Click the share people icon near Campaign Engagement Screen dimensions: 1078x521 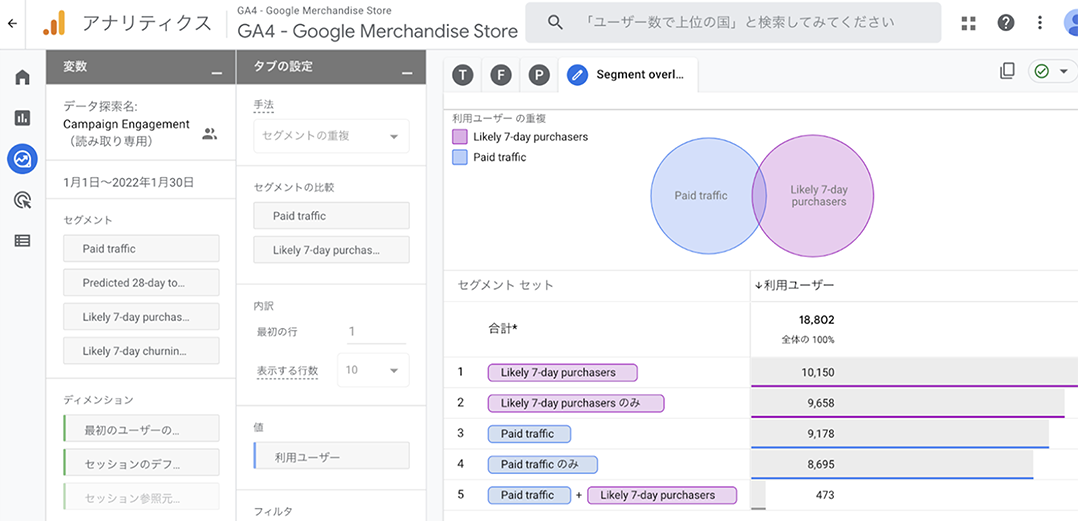[210, 134]
